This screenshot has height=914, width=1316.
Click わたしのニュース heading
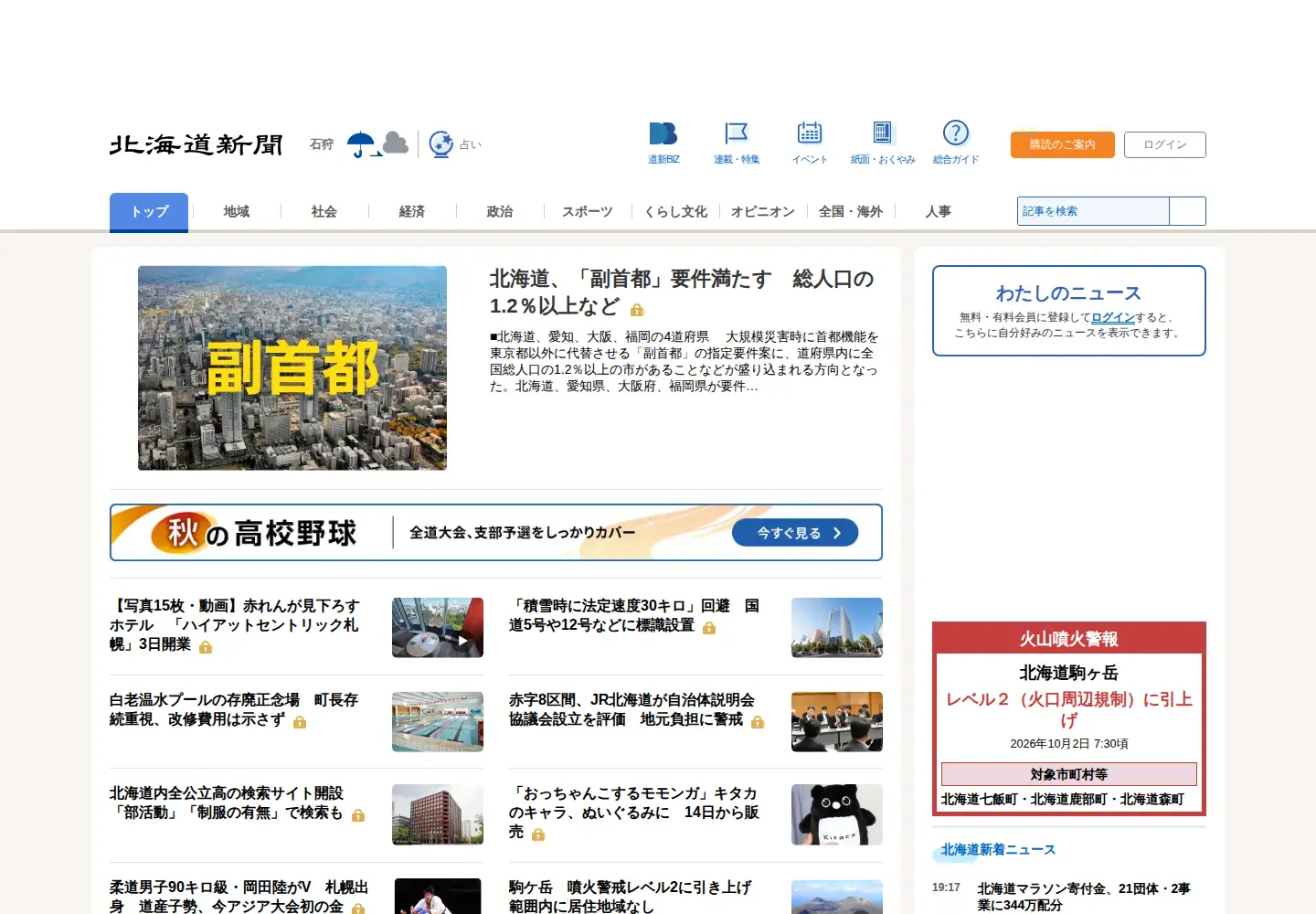click(1069, 293)
